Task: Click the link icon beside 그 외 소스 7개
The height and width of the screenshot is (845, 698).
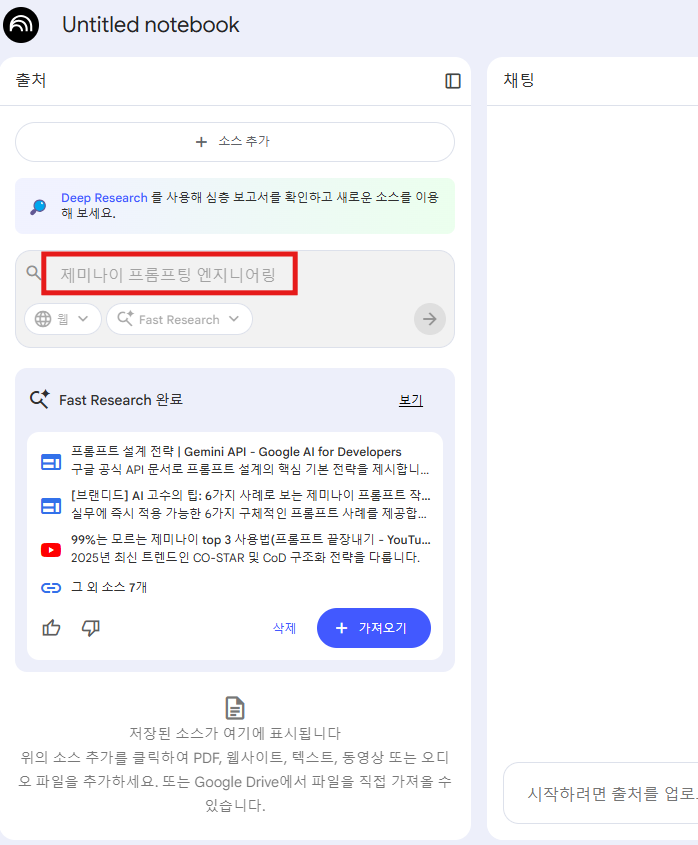Action: 51,587
